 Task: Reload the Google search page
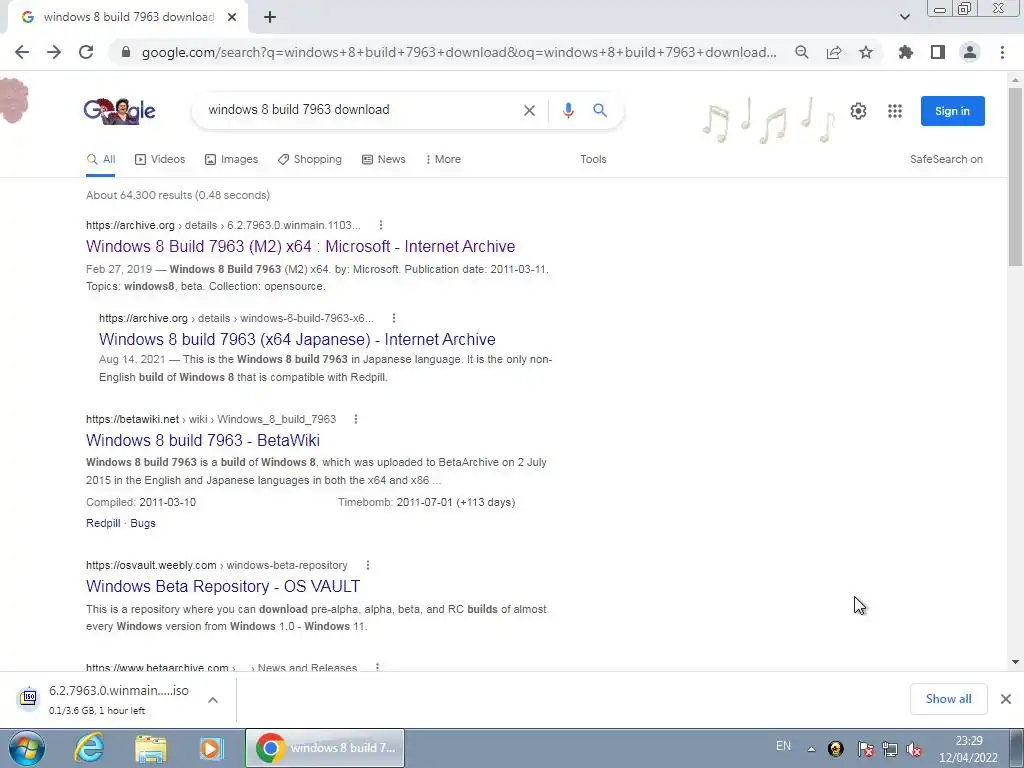(86, 52)
